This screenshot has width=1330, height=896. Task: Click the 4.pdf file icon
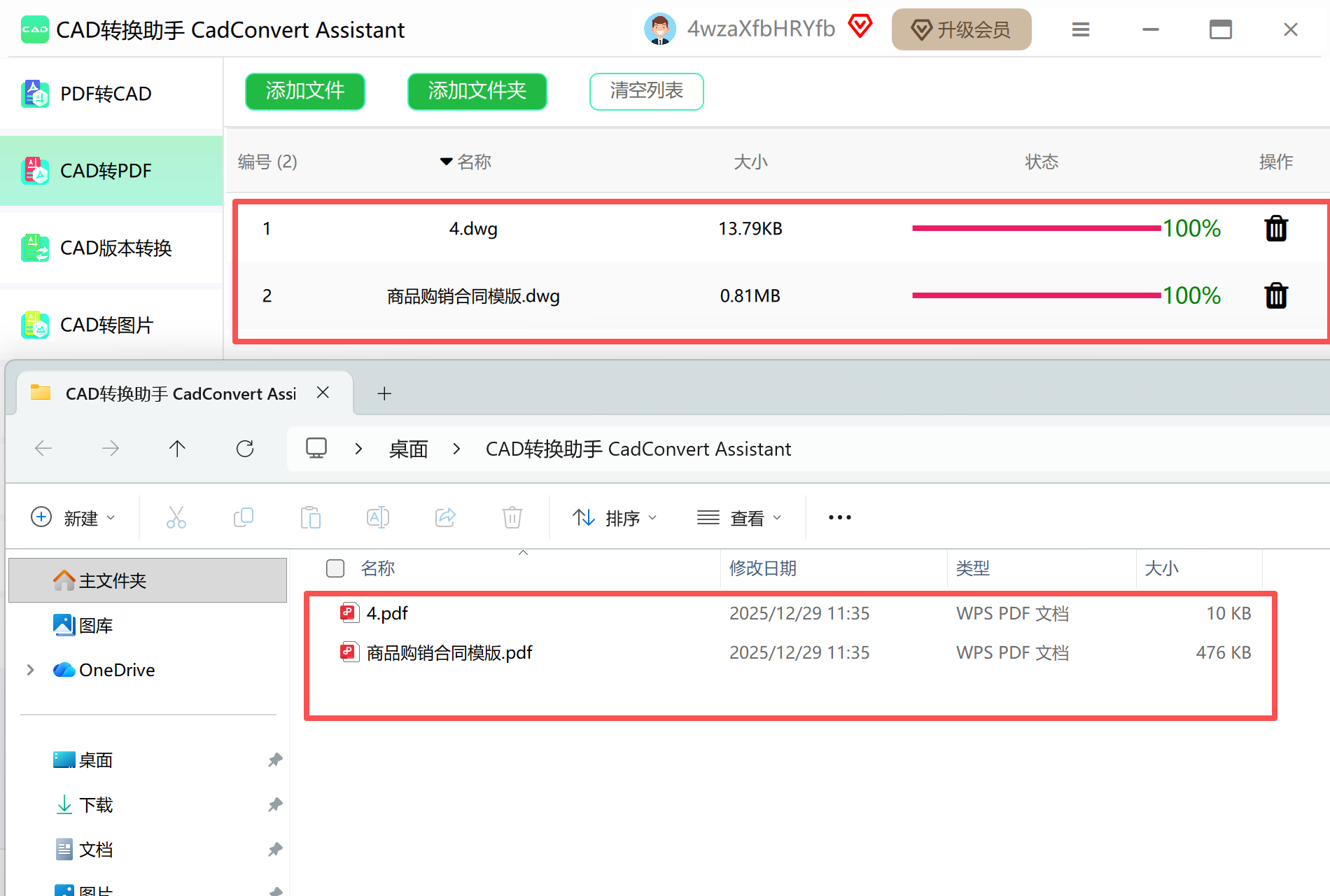click(x=349, y=613)
